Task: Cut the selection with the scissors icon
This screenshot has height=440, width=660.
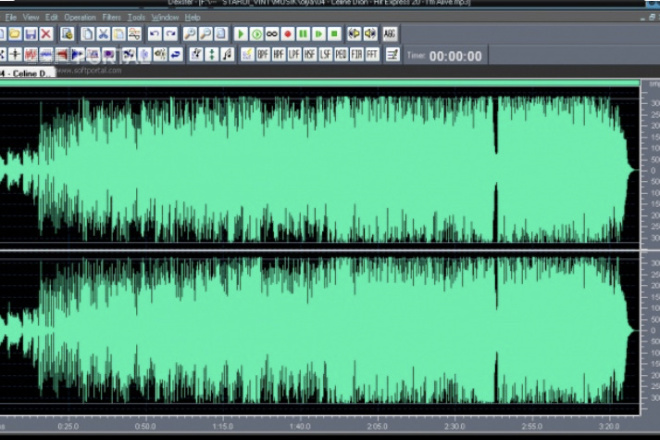Action: (x=103, y=34)
